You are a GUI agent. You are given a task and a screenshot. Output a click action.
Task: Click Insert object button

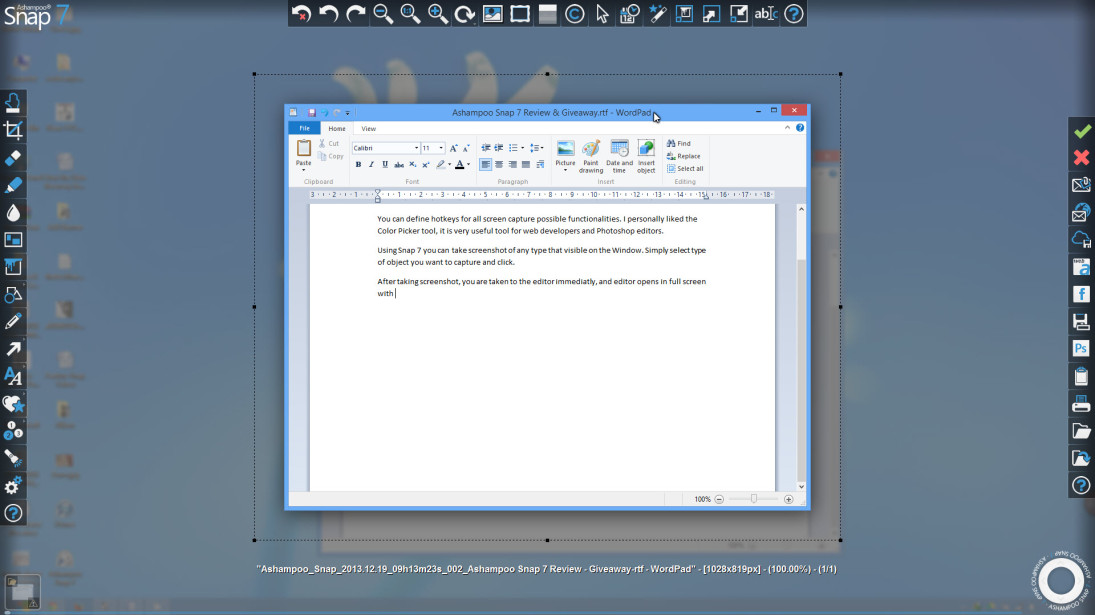click(646, 156)
